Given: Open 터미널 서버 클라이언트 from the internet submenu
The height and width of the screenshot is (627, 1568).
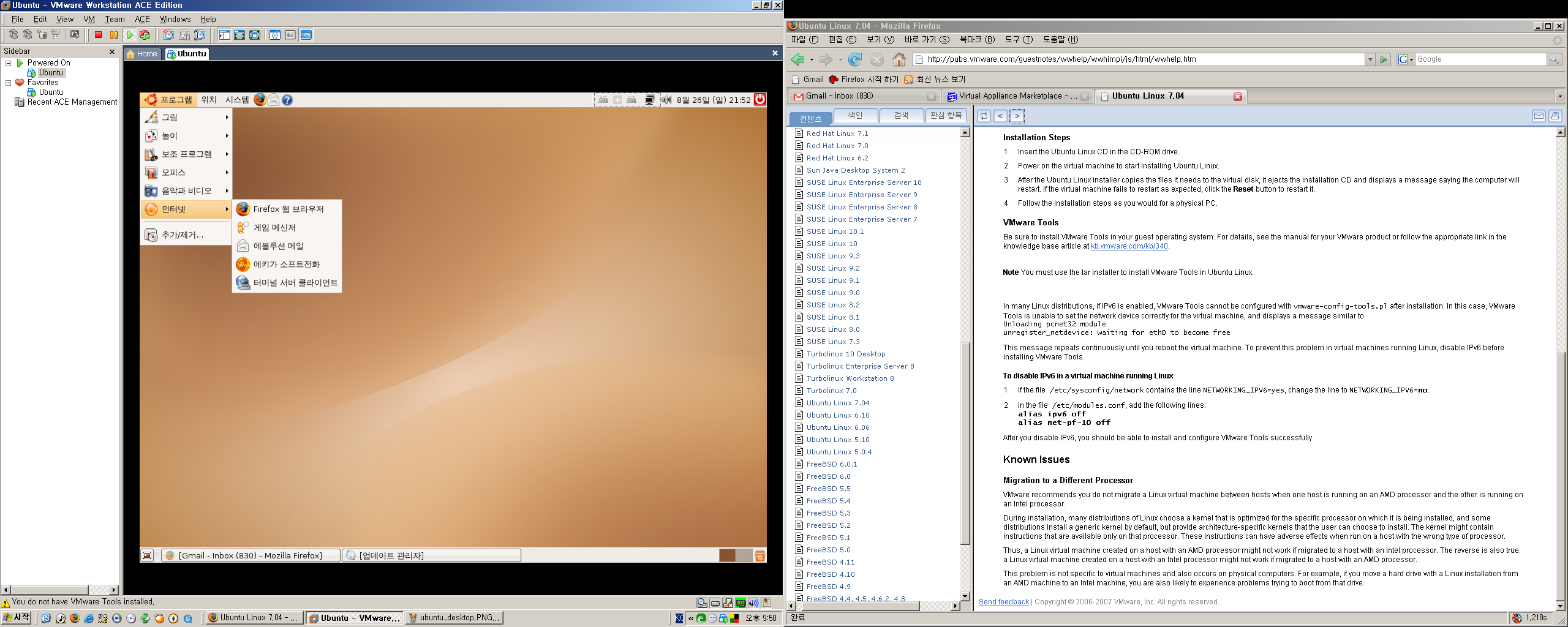Looking at the screenshot, I should pyautogui.click(x=287, y=282).
